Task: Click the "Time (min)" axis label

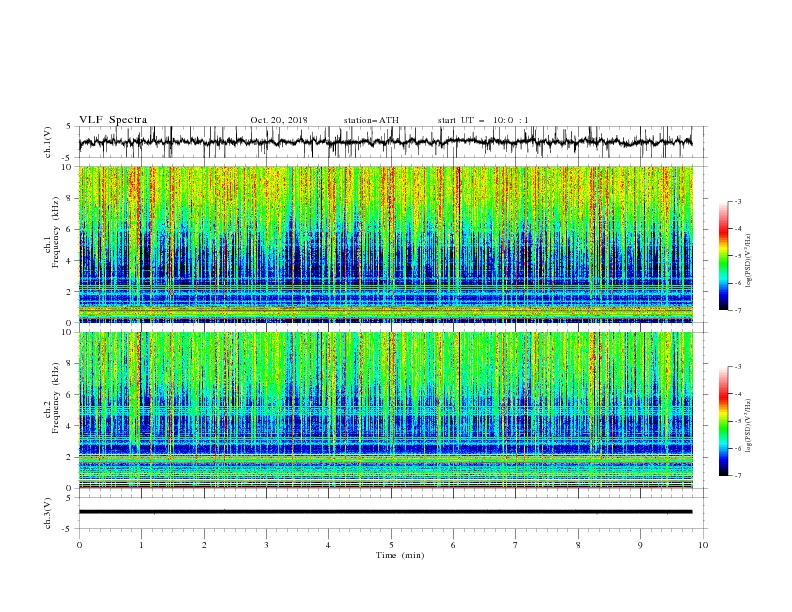Action: (400, 555)
